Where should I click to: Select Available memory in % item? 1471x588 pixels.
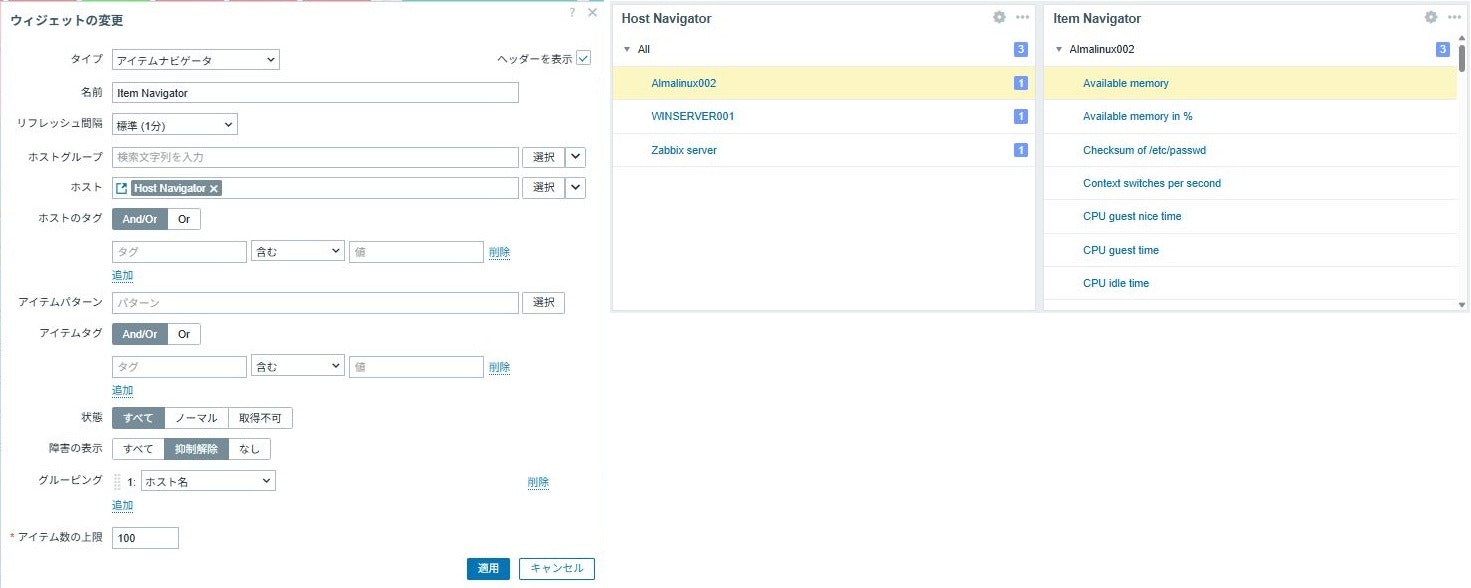[x=1137, y=116]
